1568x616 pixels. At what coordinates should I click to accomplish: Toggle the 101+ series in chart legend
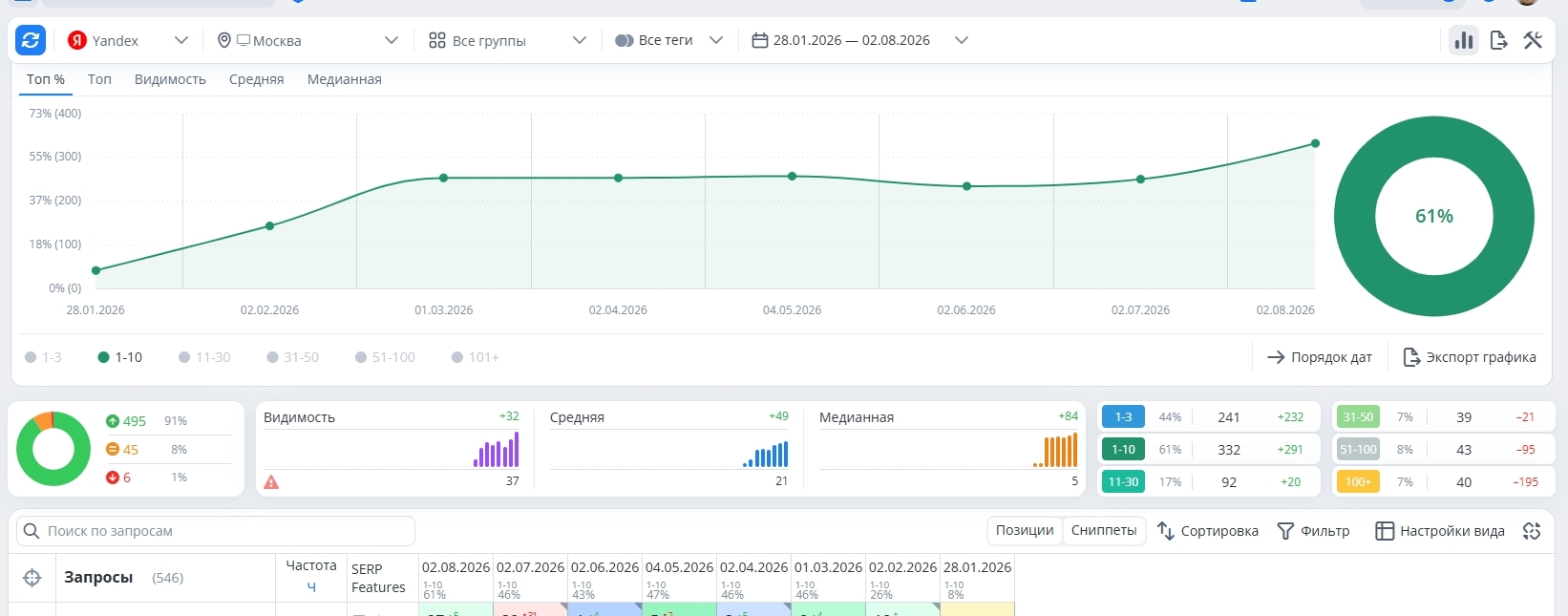(476, 357)
